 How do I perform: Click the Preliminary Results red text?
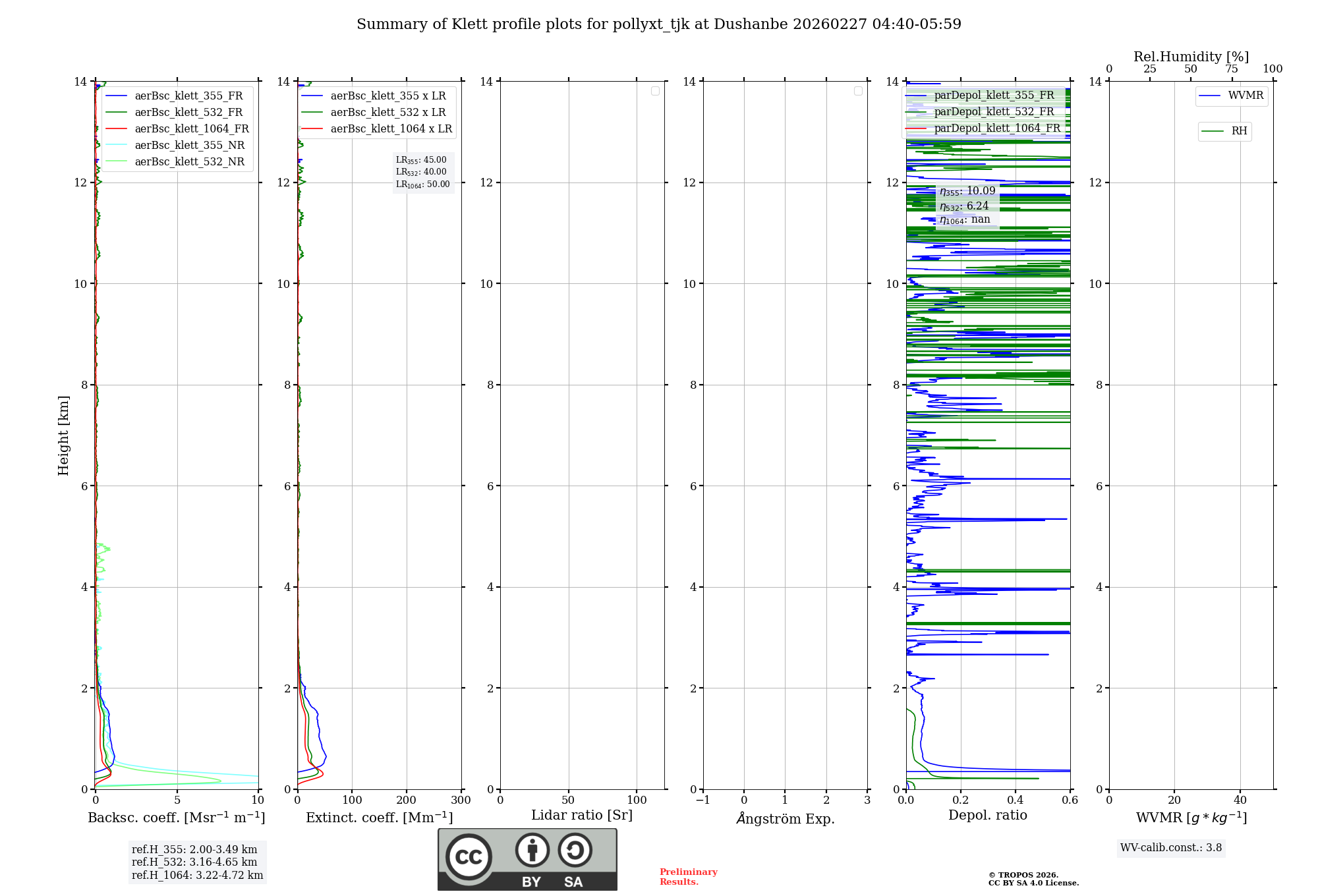pyautogui.click(x=688, y=876)
